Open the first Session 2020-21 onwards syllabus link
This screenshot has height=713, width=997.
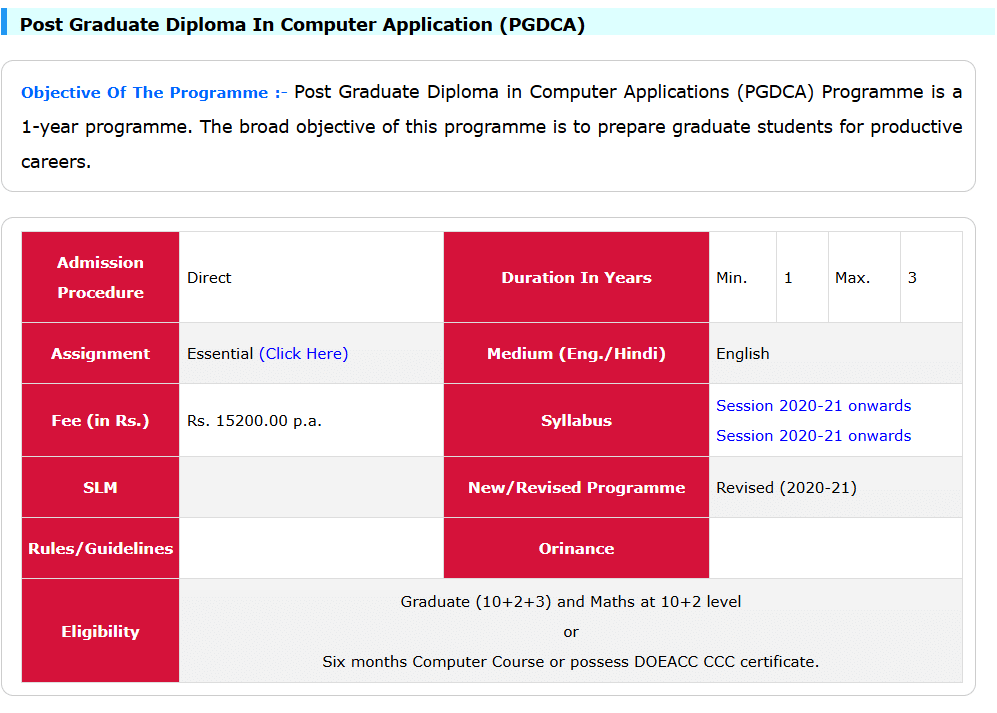pos(813,406)
